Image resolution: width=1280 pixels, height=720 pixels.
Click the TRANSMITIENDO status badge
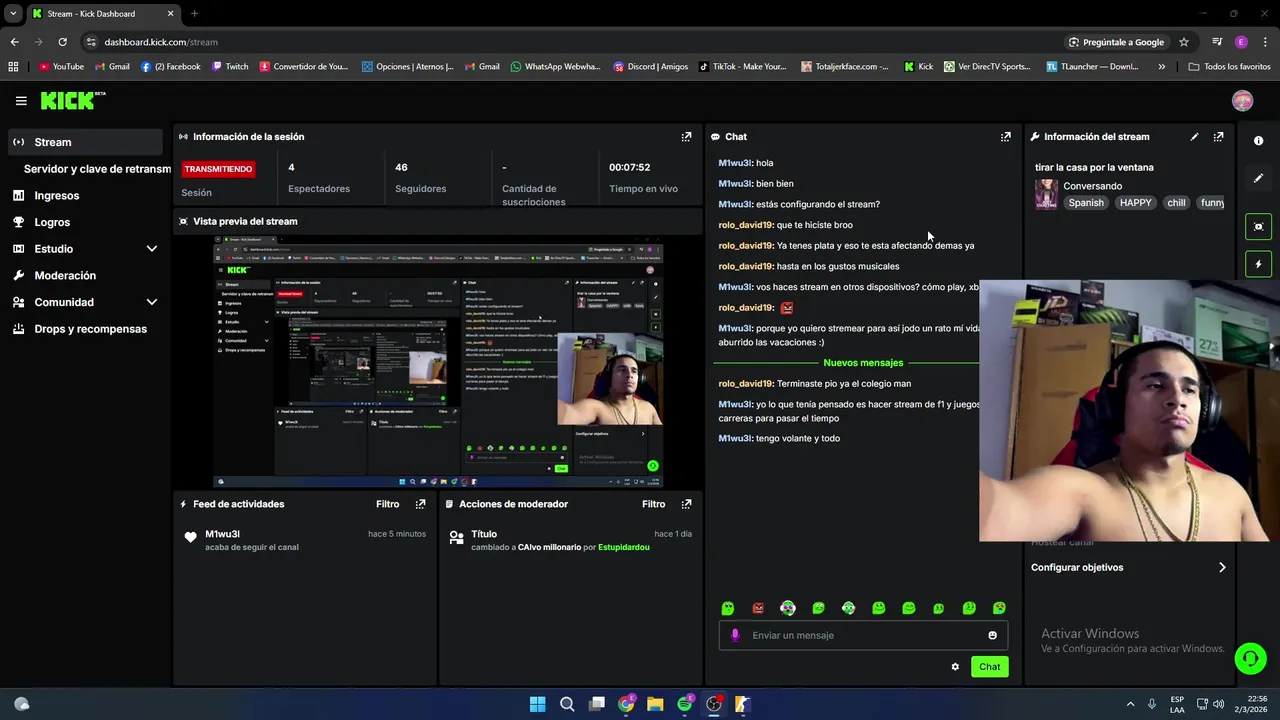[218, 169]
